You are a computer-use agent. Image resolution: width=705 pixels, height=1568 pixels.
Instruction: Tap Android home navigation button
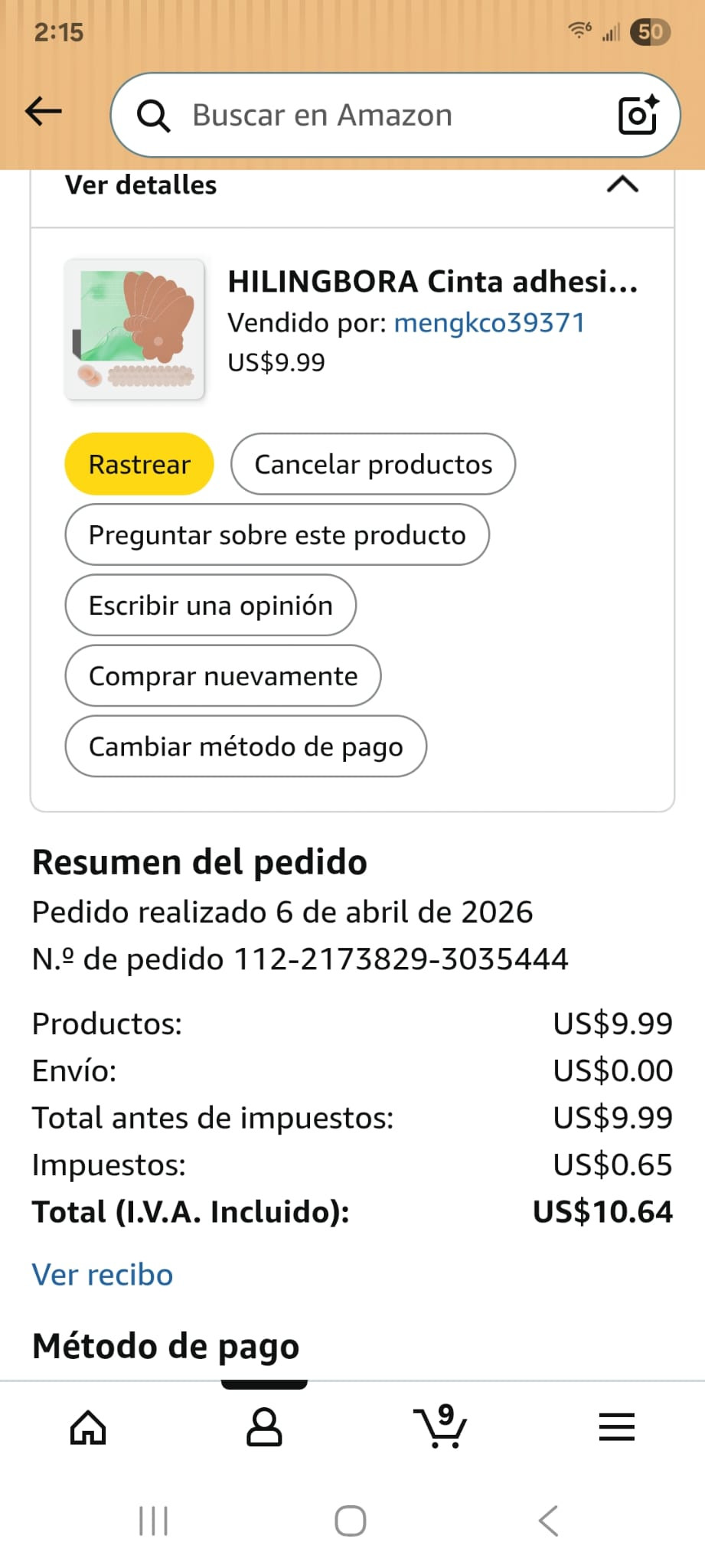(x=351, y=1521)
